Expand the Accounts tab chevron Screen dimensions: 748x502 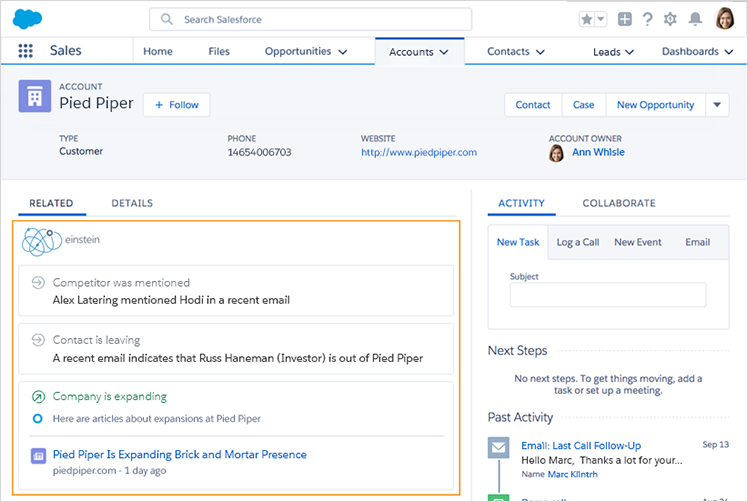444,52
